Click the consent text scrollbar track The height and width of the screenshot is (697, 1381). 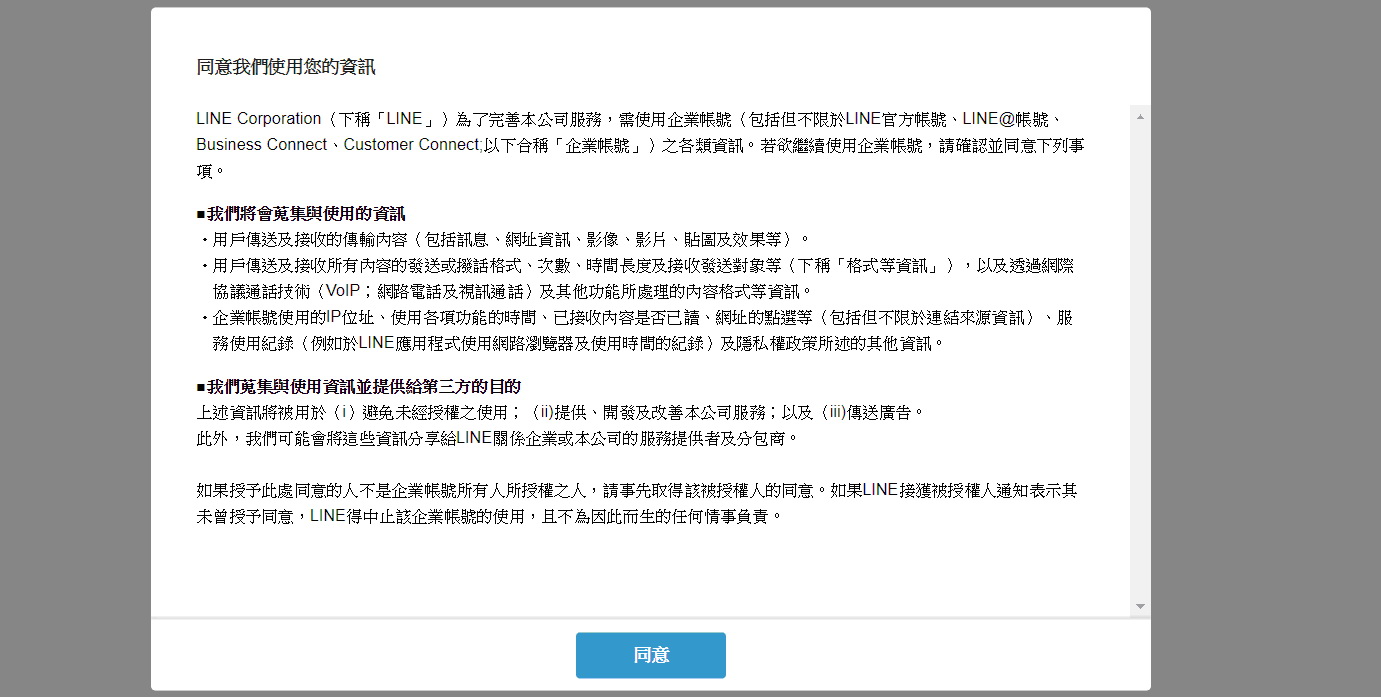pyautogui.click(x=1140, y=362)
